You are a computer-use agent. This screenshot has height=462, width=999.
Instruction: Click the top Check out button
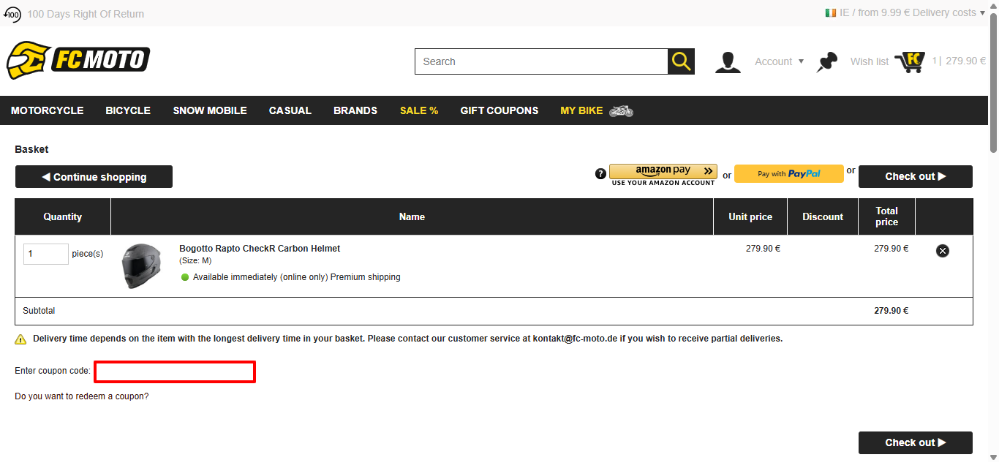(x=916, y=177)
